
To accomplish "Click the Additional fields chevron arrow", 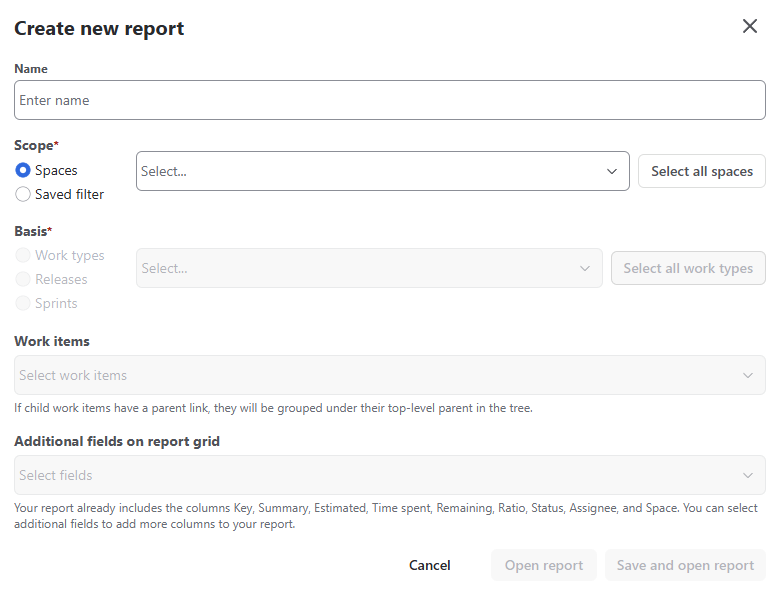I will 748,475.
